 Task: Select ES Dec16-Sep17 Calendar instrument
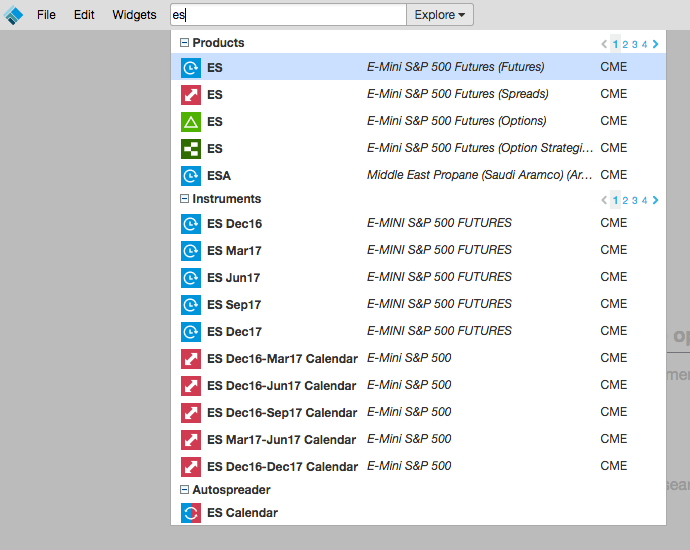[418, 412]
